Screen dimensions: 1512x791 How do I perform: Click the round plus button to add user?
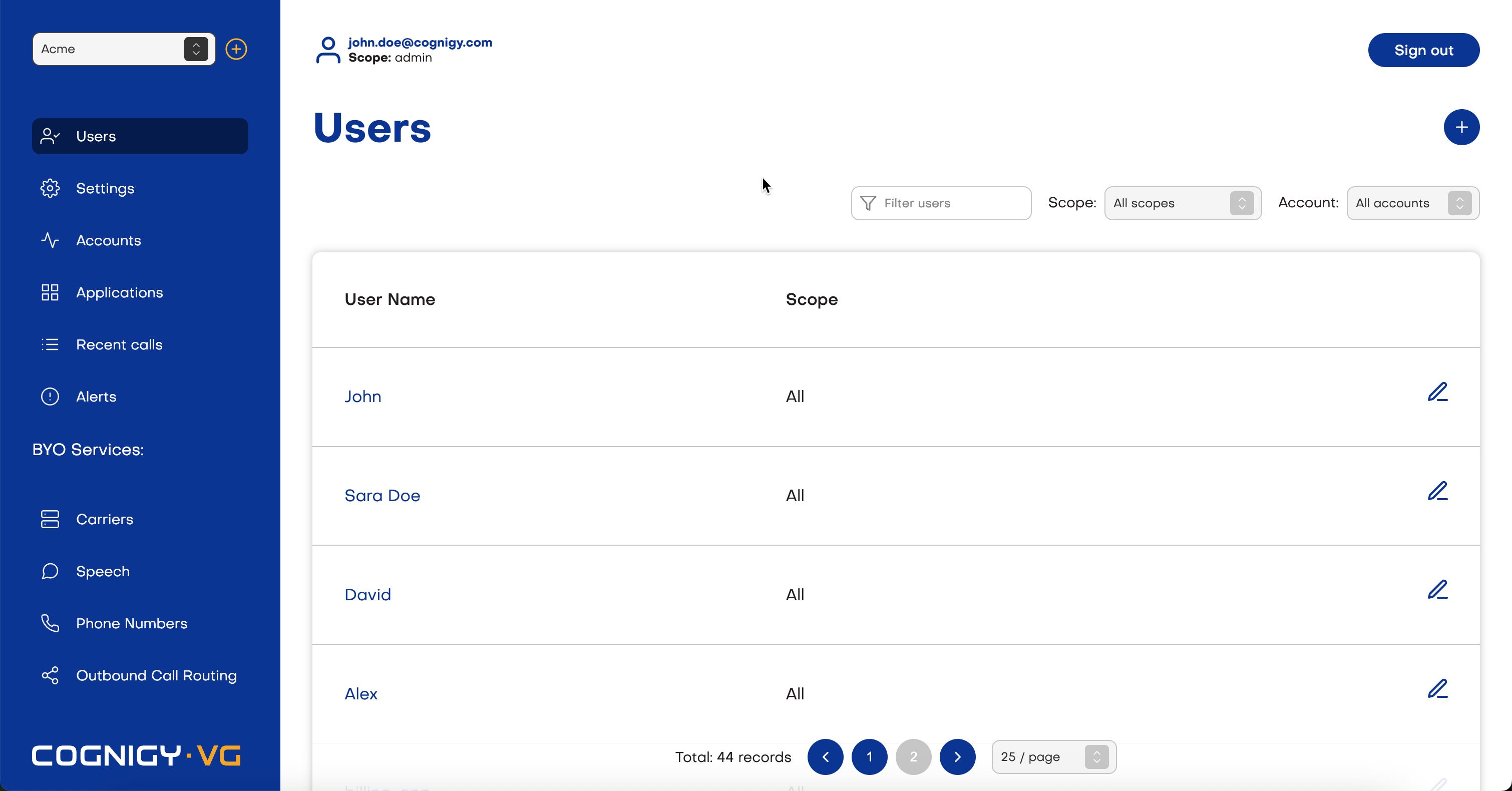point(1461,127)
